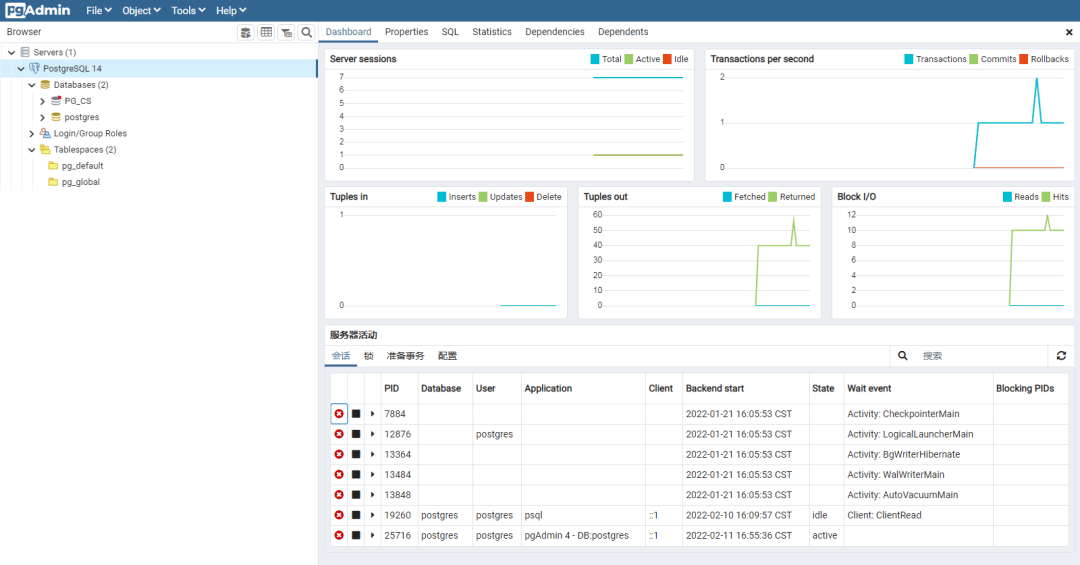
Task: Terminate session for PID 13364
Action: pyautogui.click(x=339, y=454)
